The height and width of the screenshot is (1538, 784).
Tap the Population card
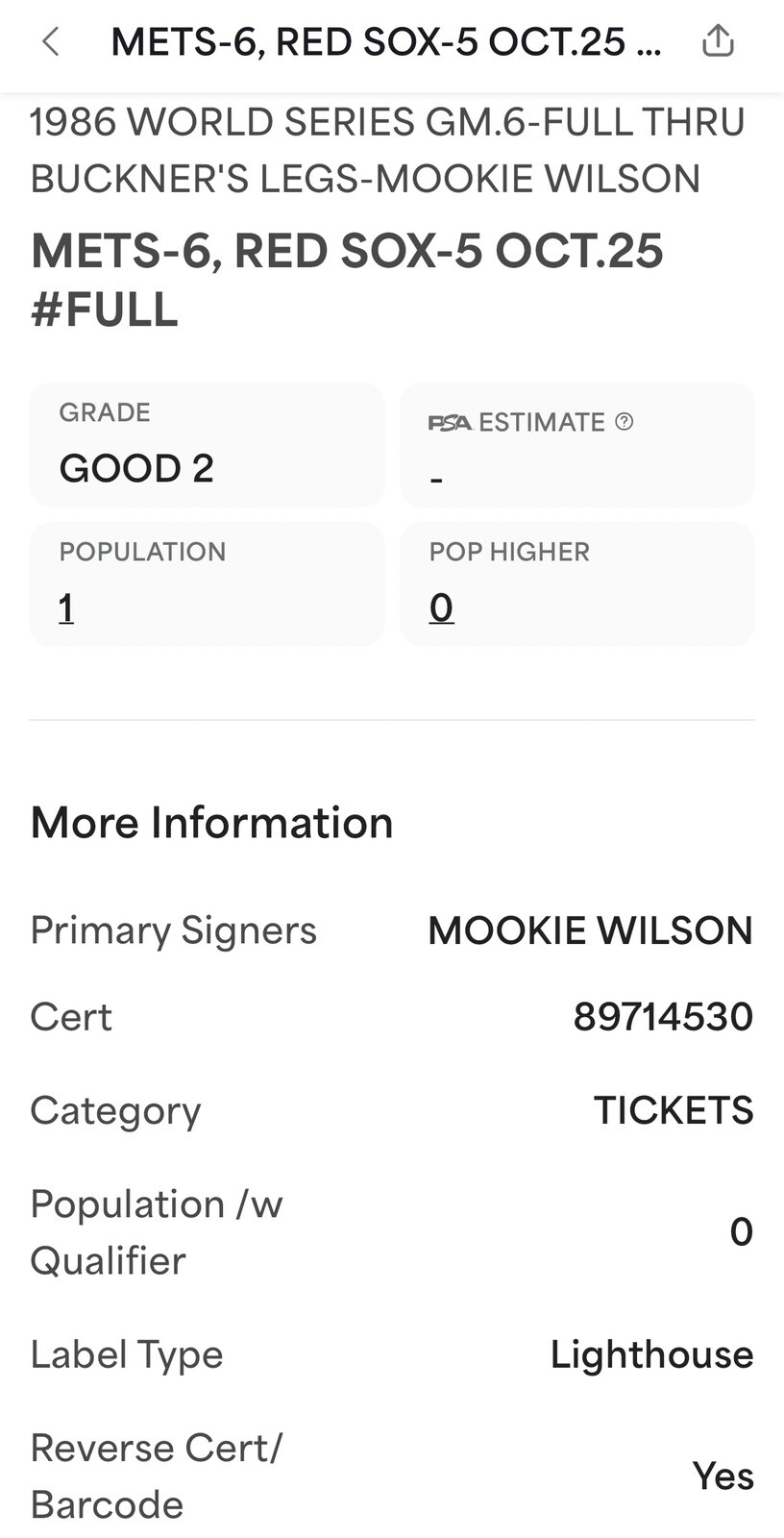pos(208,583)
